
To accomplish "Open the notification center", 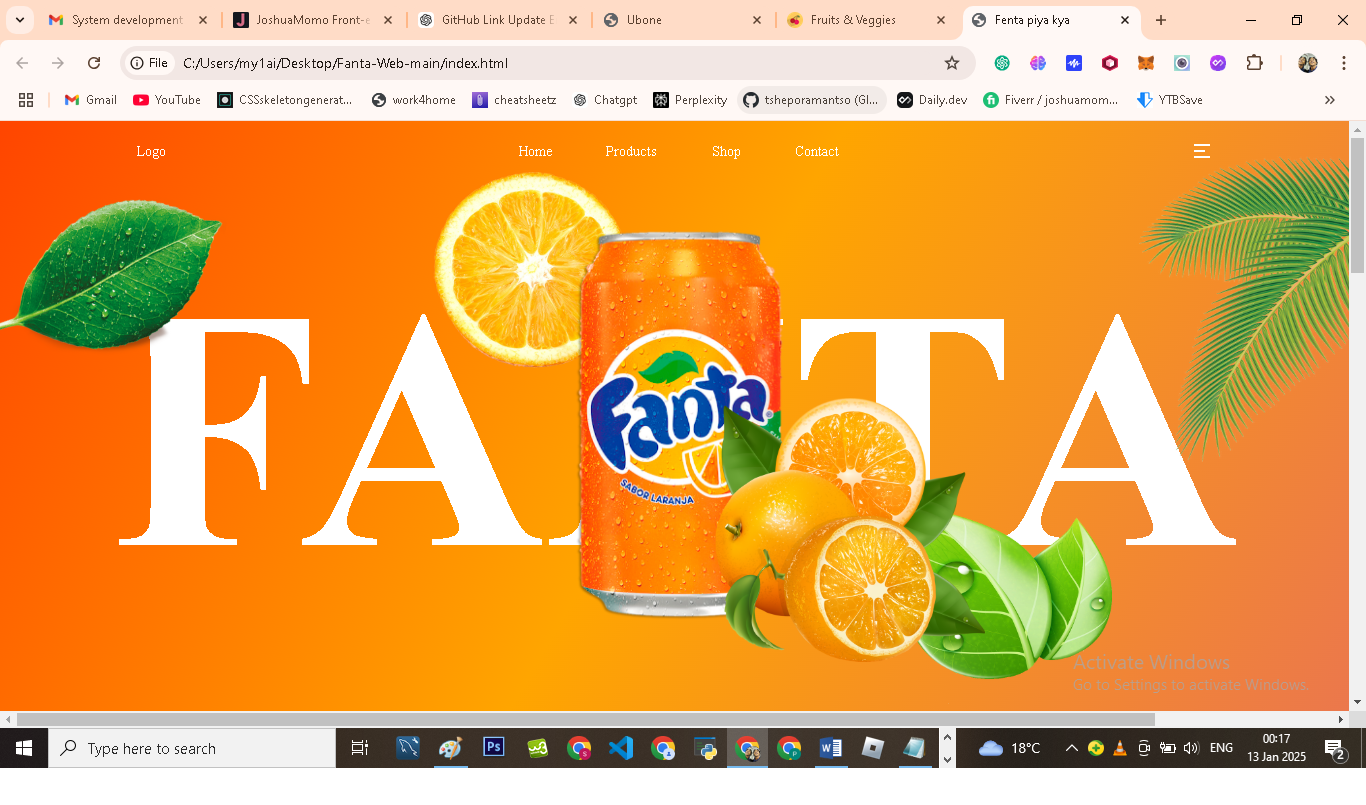I will tap(1334, 749).
